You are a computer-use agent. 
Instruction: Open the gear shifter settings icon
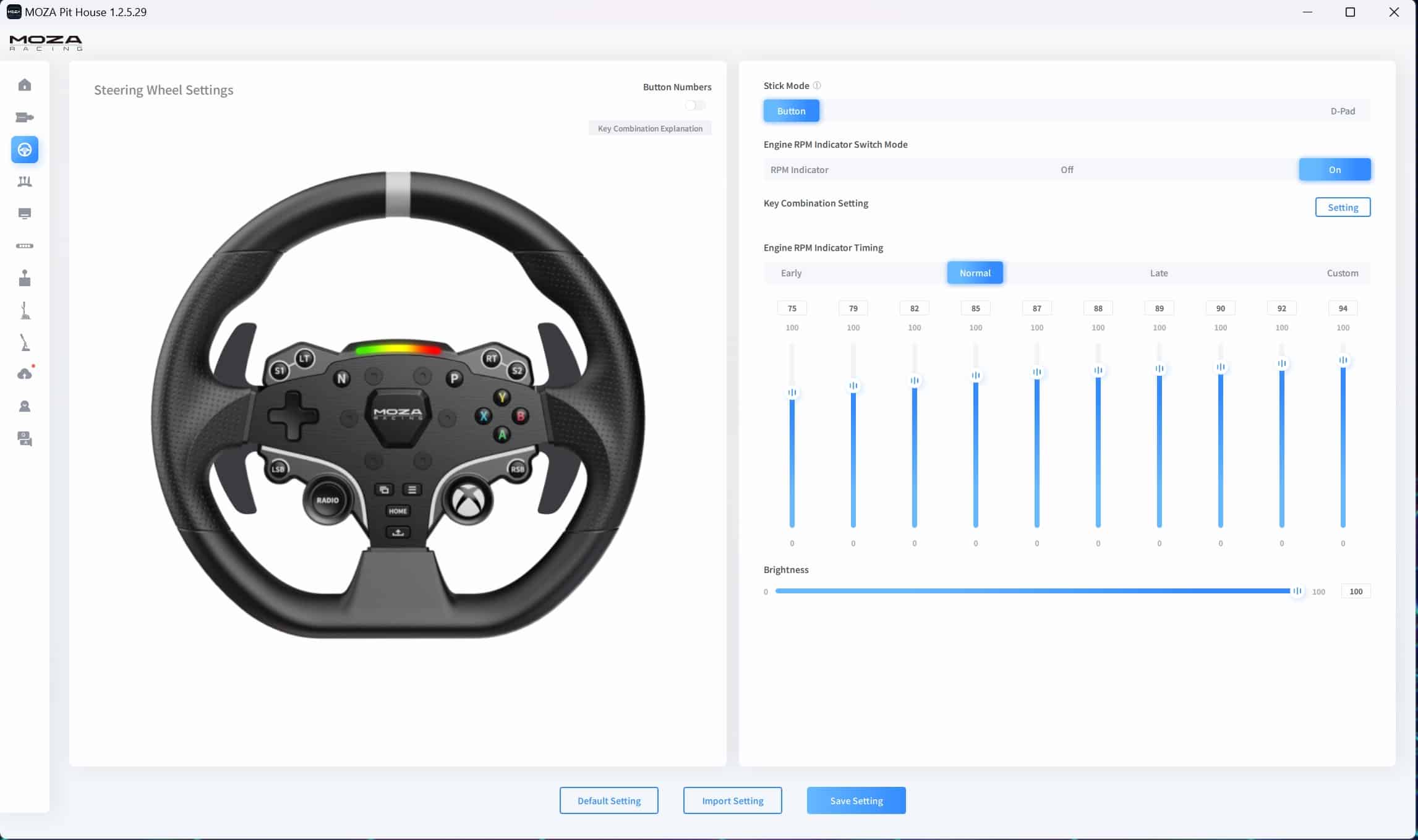(x=25, y=278)
